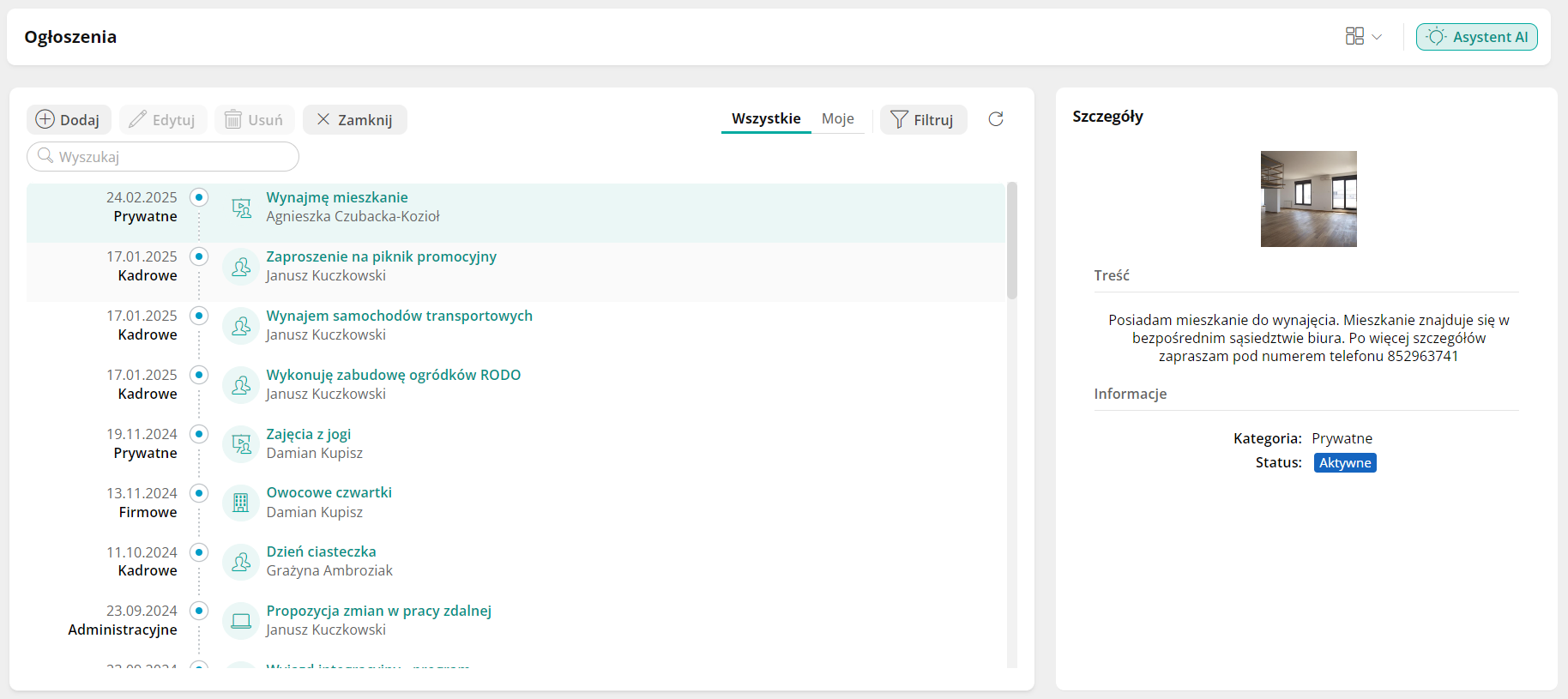This screenshot has width=1568, height=699.
Task: Open the Filtruj filter options
Action: 923,120
